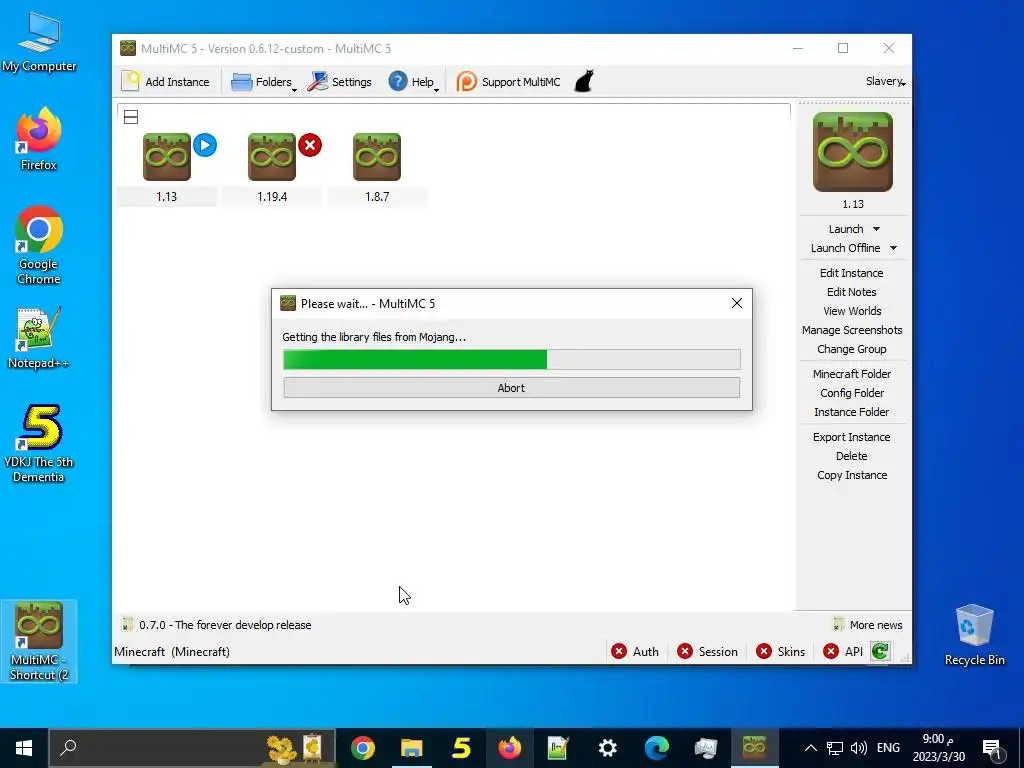This screenshot has width=1024, height=768.
Task: Click Edit Notes in sidebar
Action: pyautogui.click(x=852, y=292)
